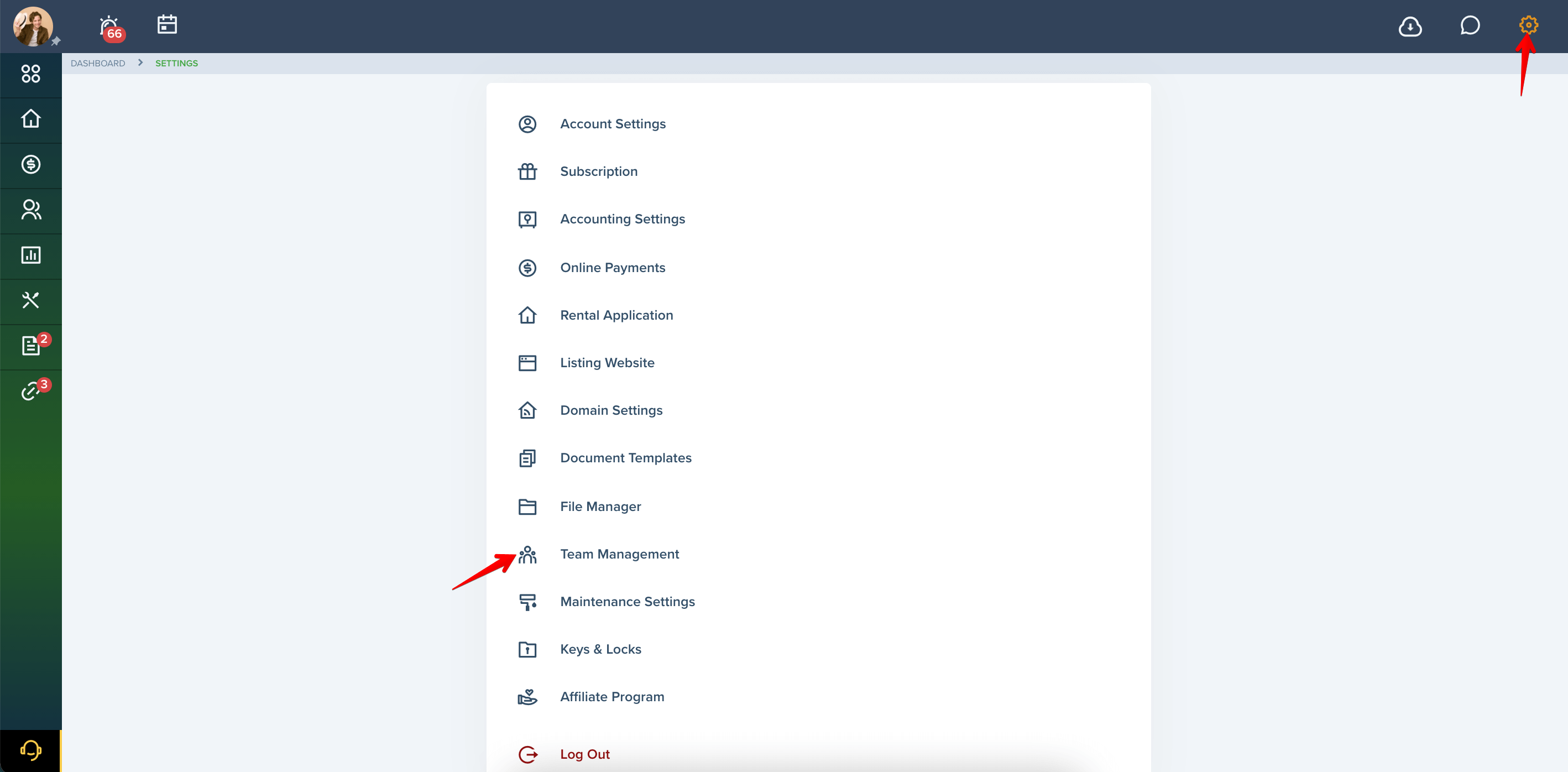Viewport: 1568px width, 772px height.
Task: Click the pin icon beside avatar
Action: 55,41
